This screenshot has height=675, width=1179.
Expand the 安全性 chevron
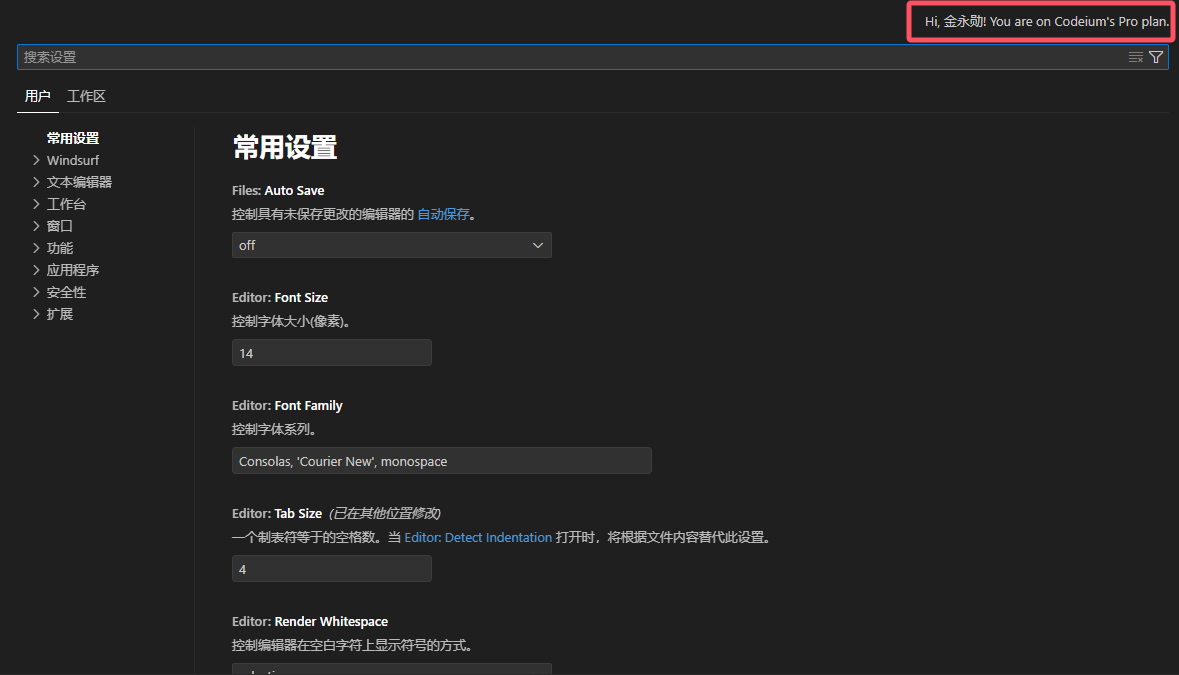36,292
